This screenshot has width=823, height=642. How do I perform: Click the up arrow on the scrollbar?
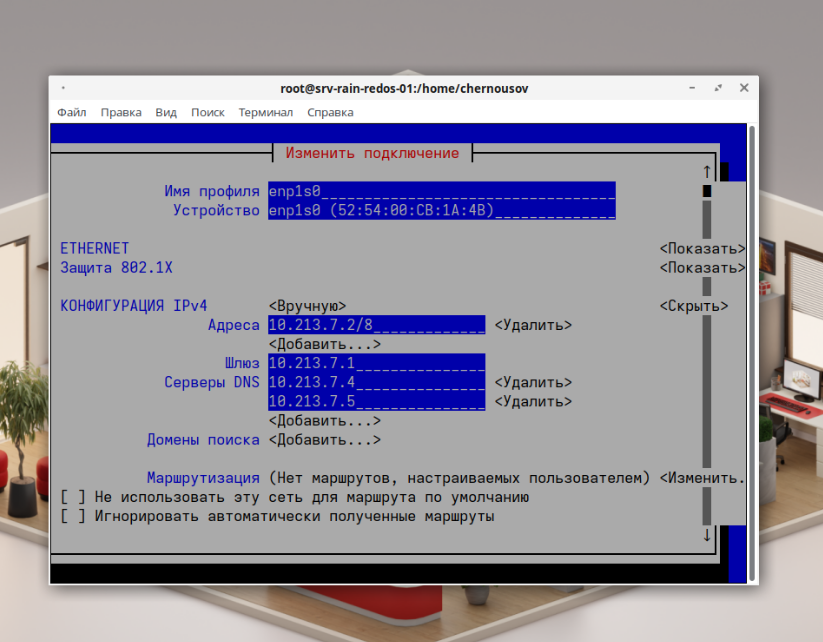pos(707,170)
